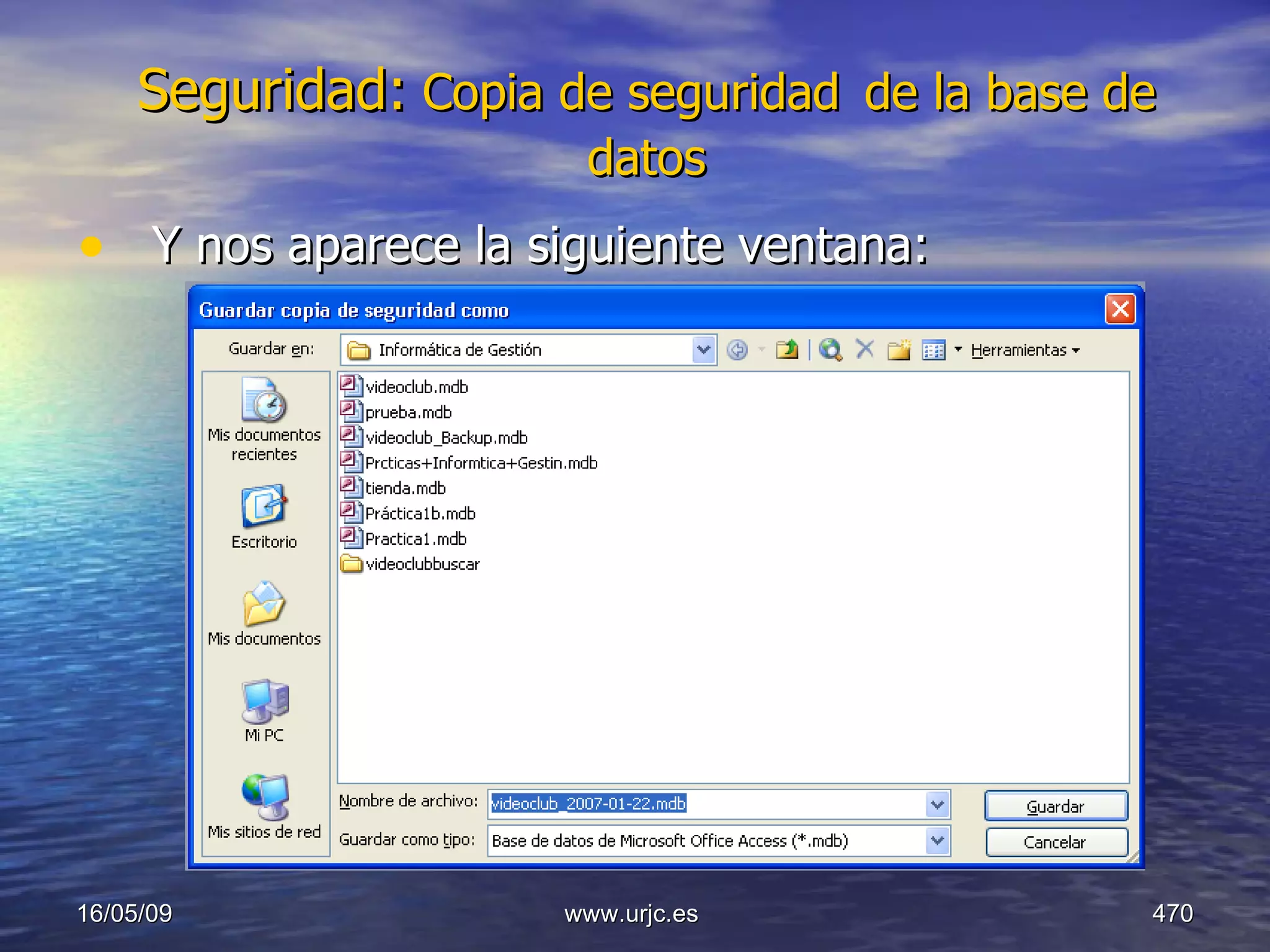Open the Back button history arrow
This screenshot has width=1270, height=952.
[x=762, y=350]
